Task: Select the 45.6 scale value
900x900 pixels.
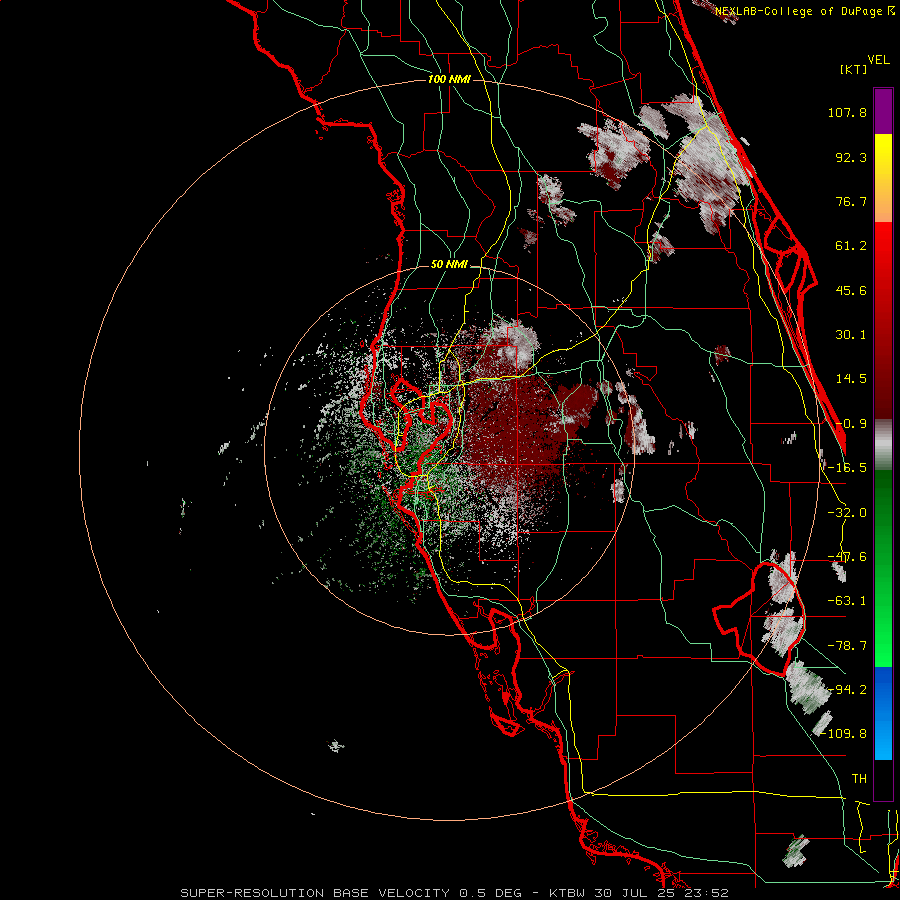Action: (851, 290)
